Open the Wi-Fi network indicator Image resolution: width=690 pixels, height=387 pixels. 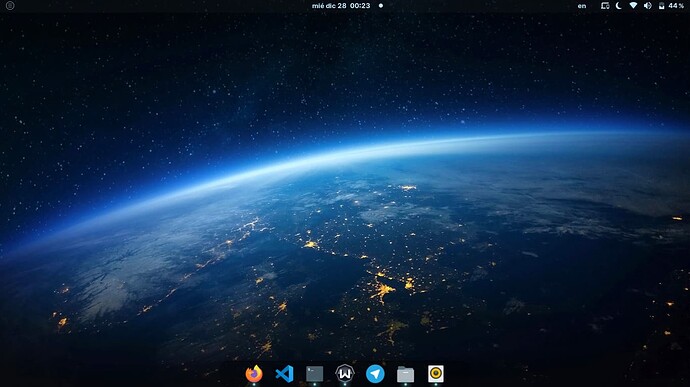(633, 6)
